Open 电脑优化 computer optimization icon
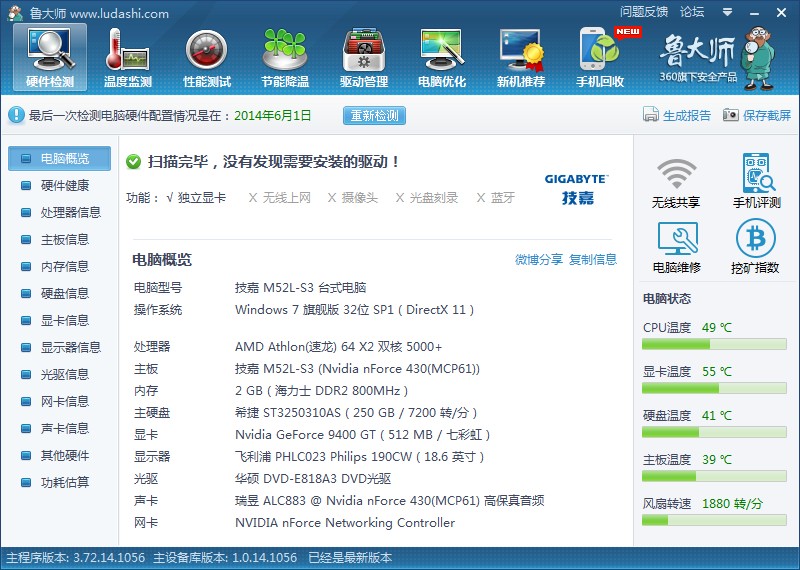 (x=442, y=55)
